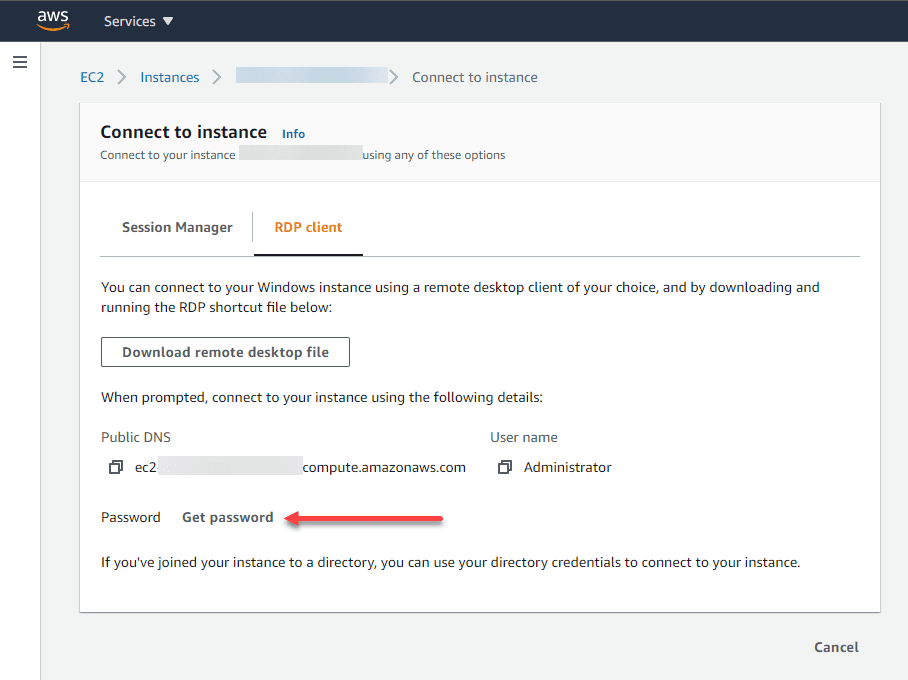Click the redacted instance ID in the subtitle
This screenshot has height=680, width=908.
pyautogui.click(x=300, y=155)
